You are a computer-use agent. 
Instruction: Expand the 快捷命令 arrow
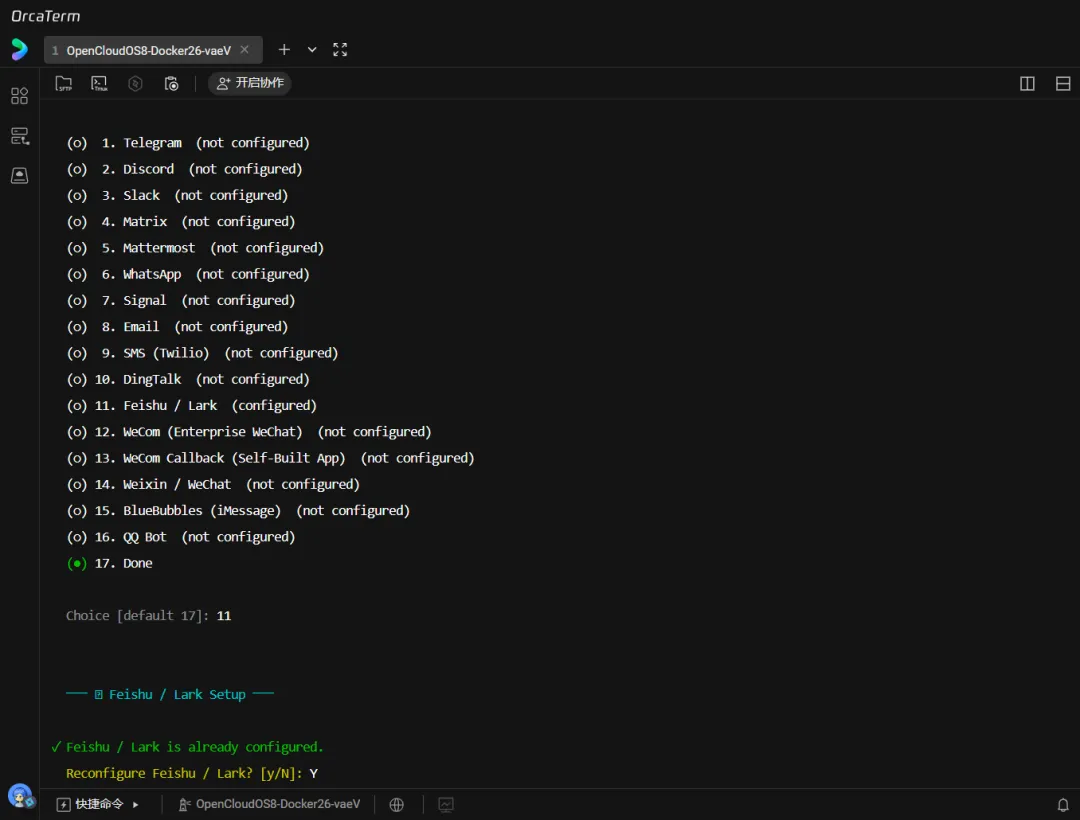pyautogui.click(x=136, y=804)
